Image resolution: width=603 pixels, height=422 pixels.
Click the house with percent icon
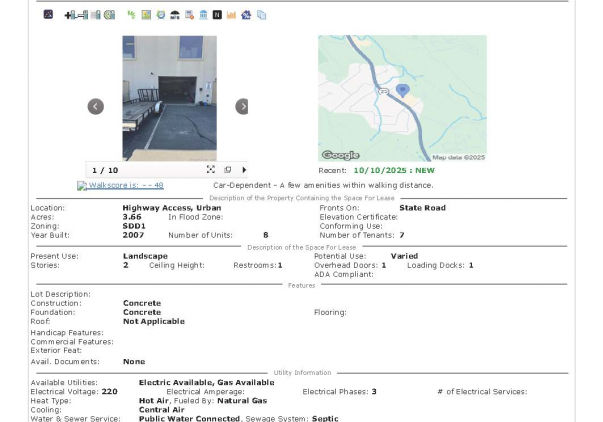pyautogui.click(x=246, y=14)
